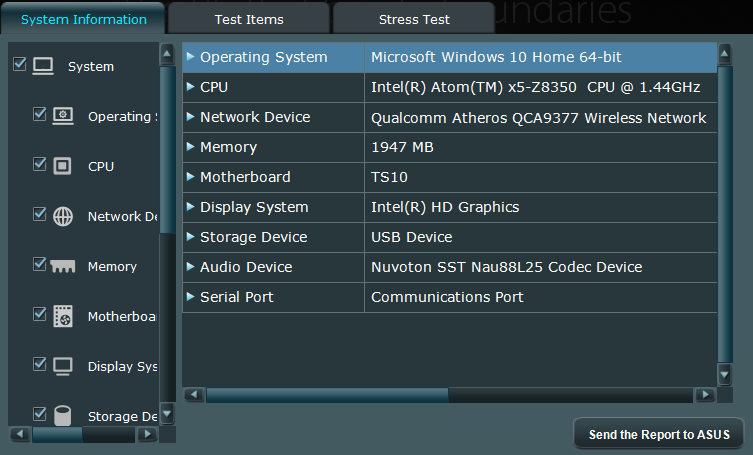The image size is (753, 455).
Task: Click the Motherboard icon in sidebar
Action: click(x=63, y=316)
